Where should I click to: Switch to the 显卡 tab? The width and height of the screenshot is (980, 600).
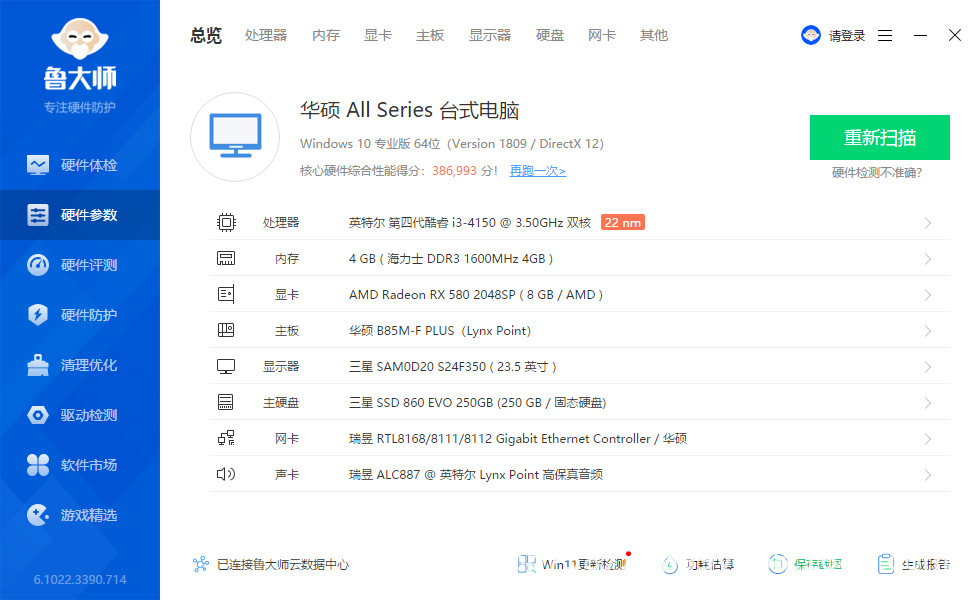coord(378,36)
